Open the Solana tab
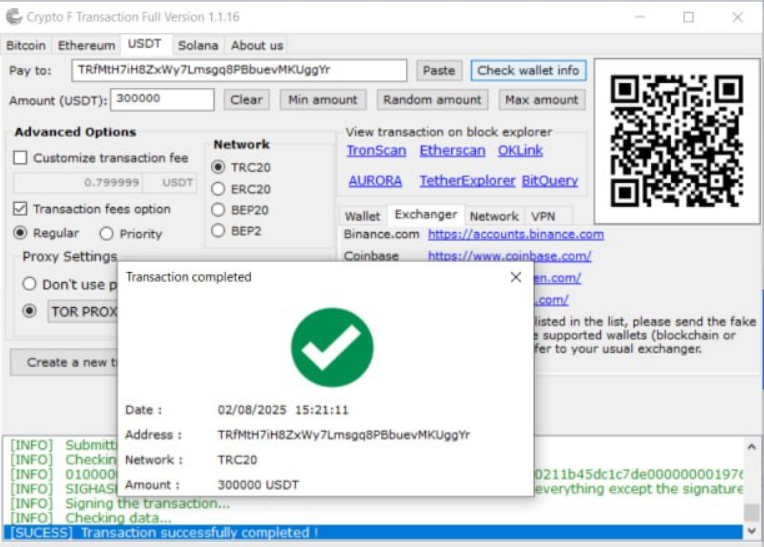 pyautogui.click(x=198, y=45)
